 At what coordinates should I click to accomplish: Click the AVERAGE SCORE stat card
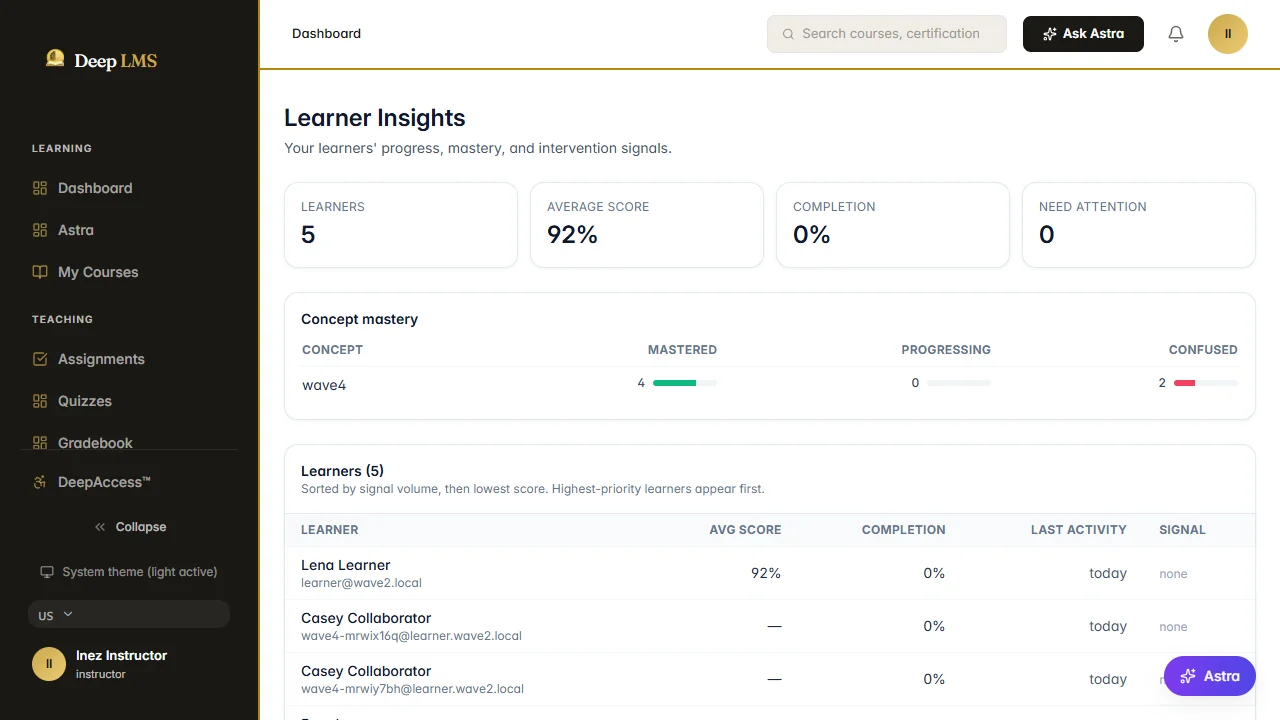click(x=647, y=225)
